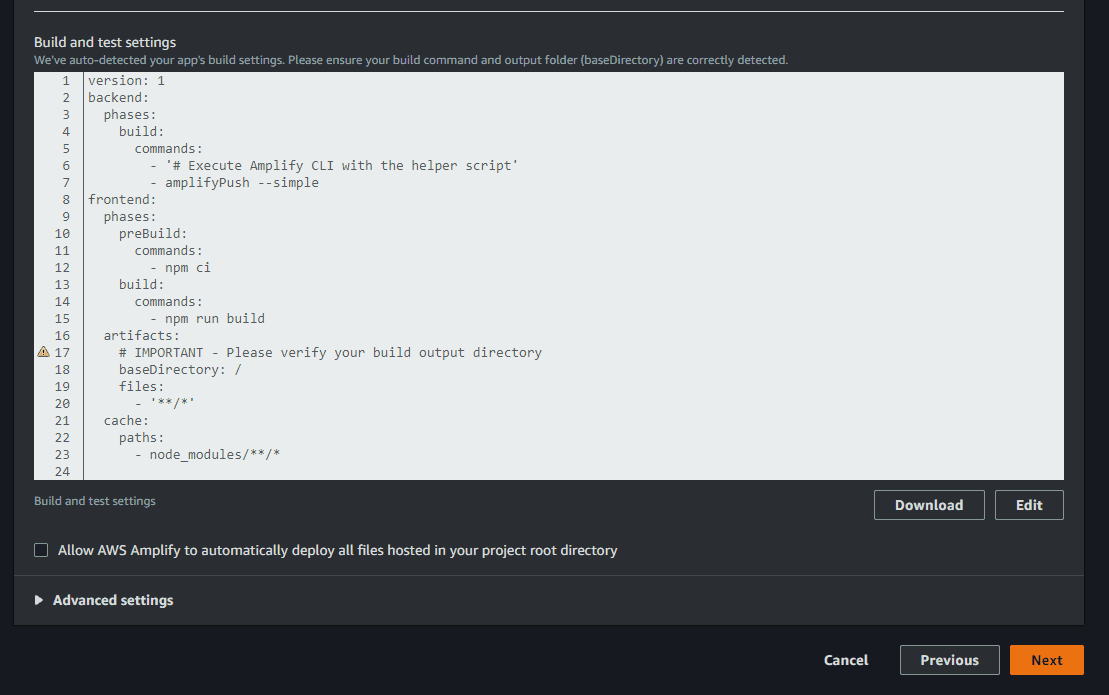Cancel the app setup
The image size is (1109, 695).
click(845, 660)
